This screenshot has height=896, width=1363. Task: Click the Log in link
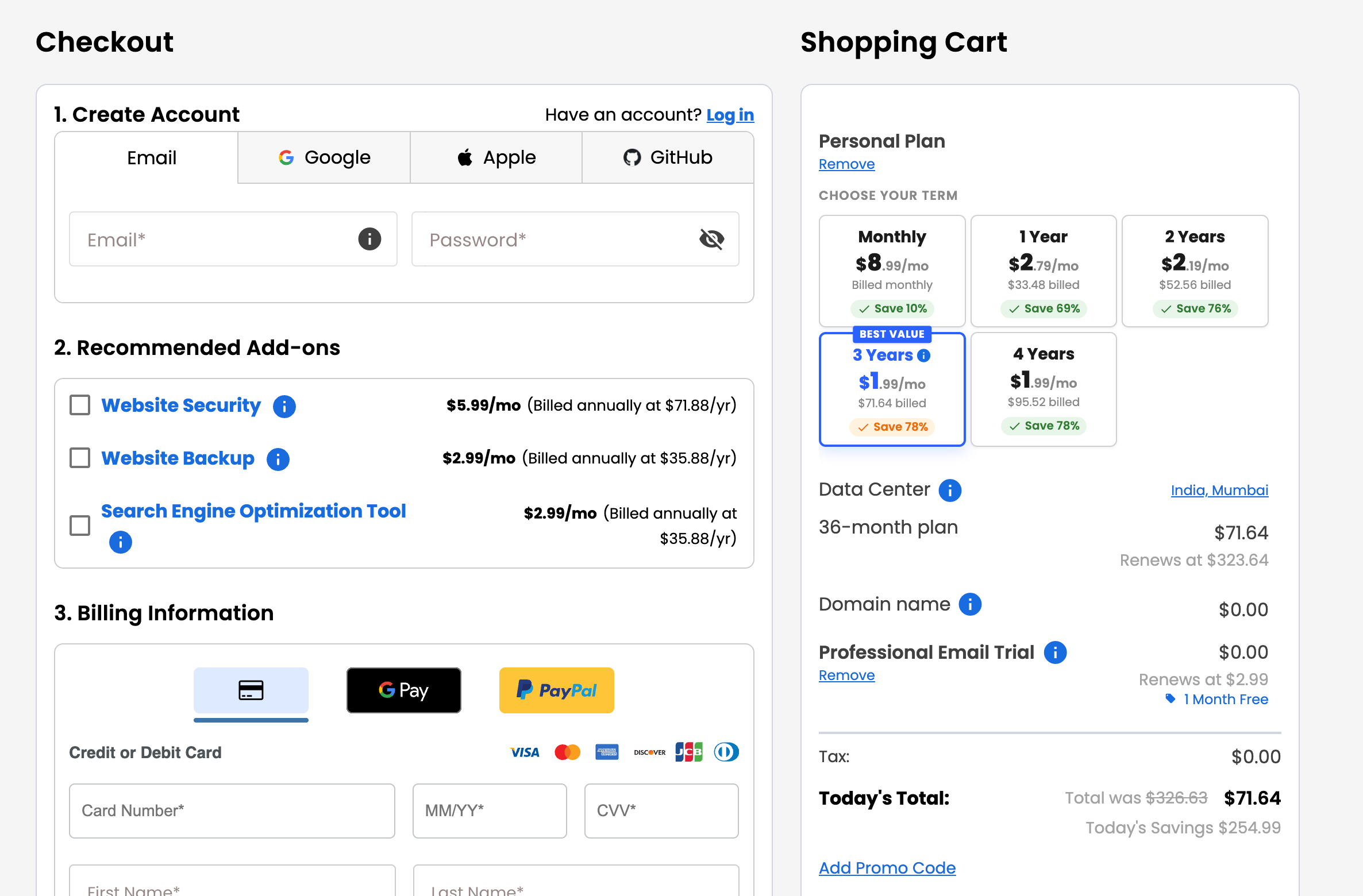coord(730,115)
